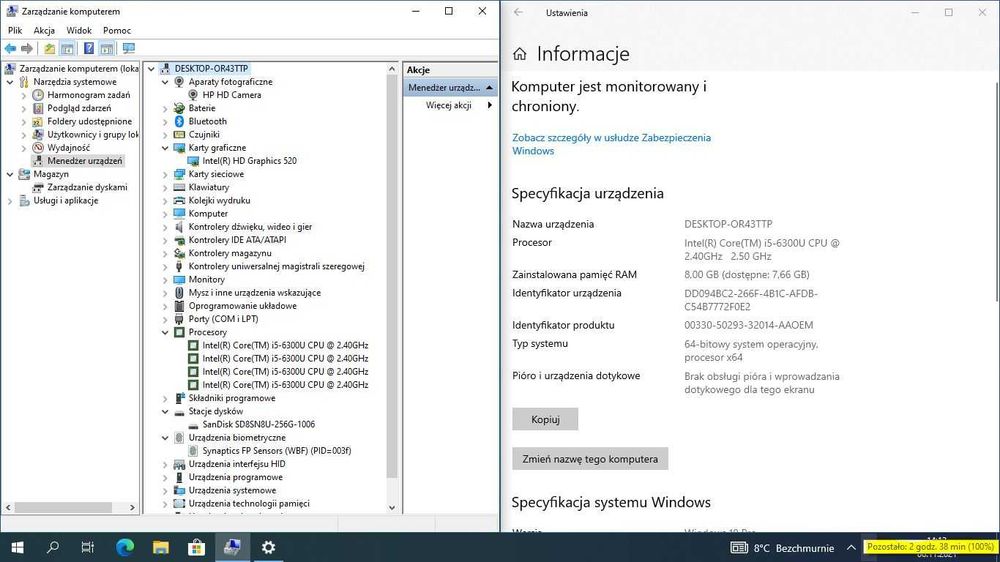Expand Klawiatury category

[165, 188]
